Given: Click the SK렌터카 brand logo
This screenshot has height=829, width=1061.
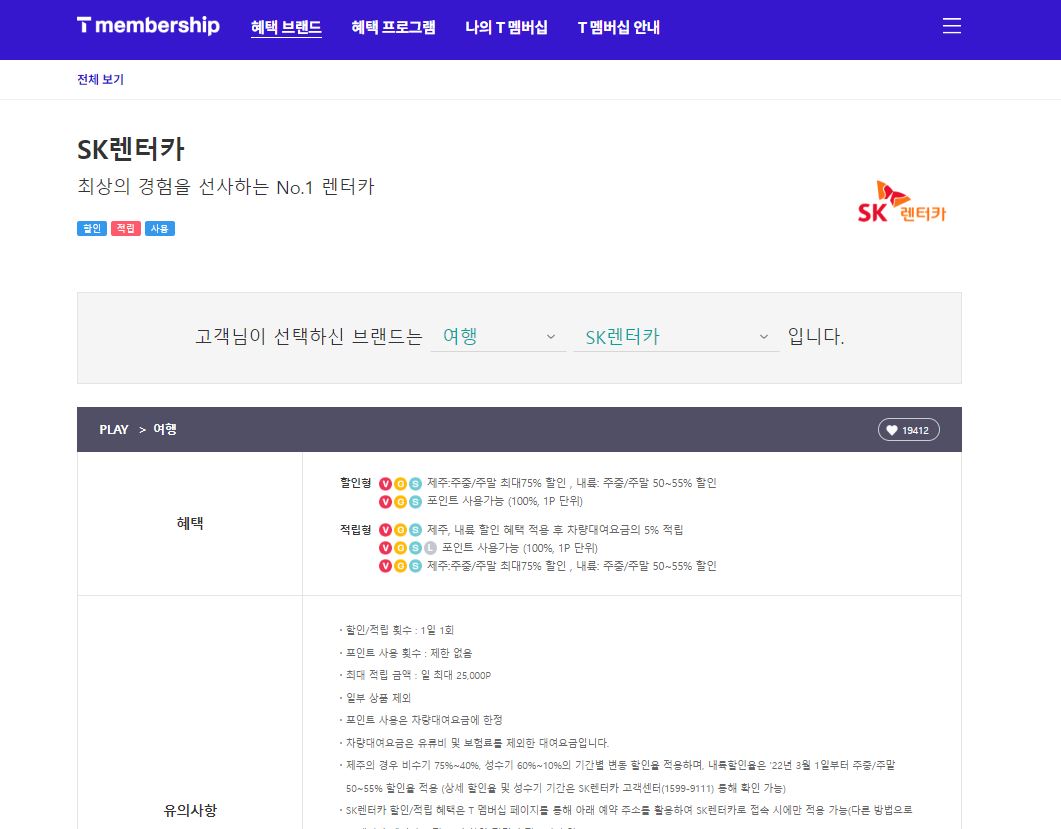Looking at the screenshot, I should 901,202.
